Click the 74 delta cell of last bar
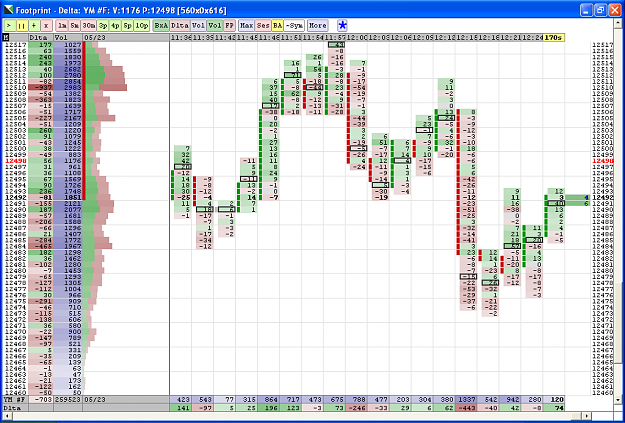Image resolution: width=625 pixels, height=423 pixels. coord(553,407)
